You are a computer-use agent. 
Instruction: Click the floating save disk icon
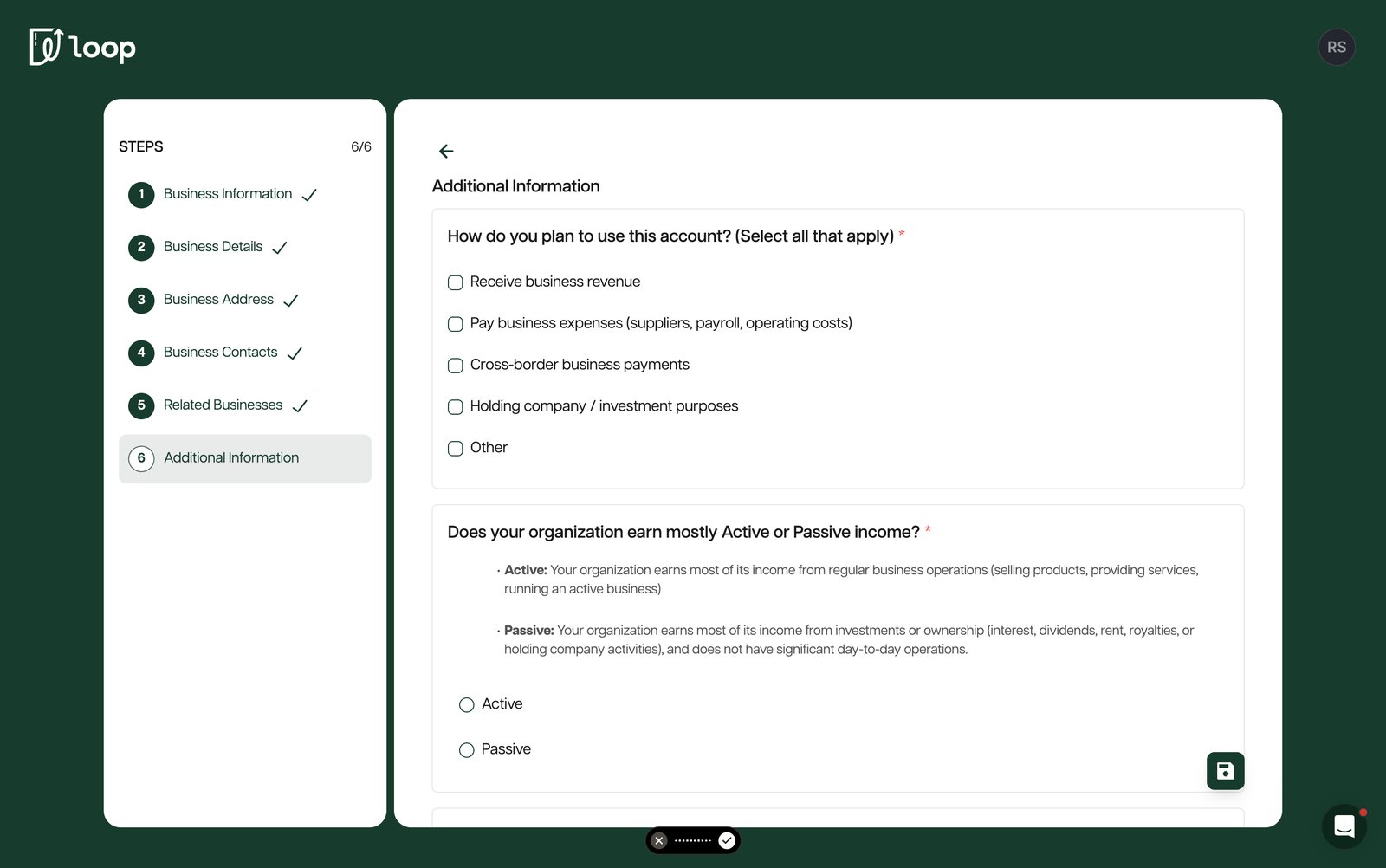click(1225, 771)
